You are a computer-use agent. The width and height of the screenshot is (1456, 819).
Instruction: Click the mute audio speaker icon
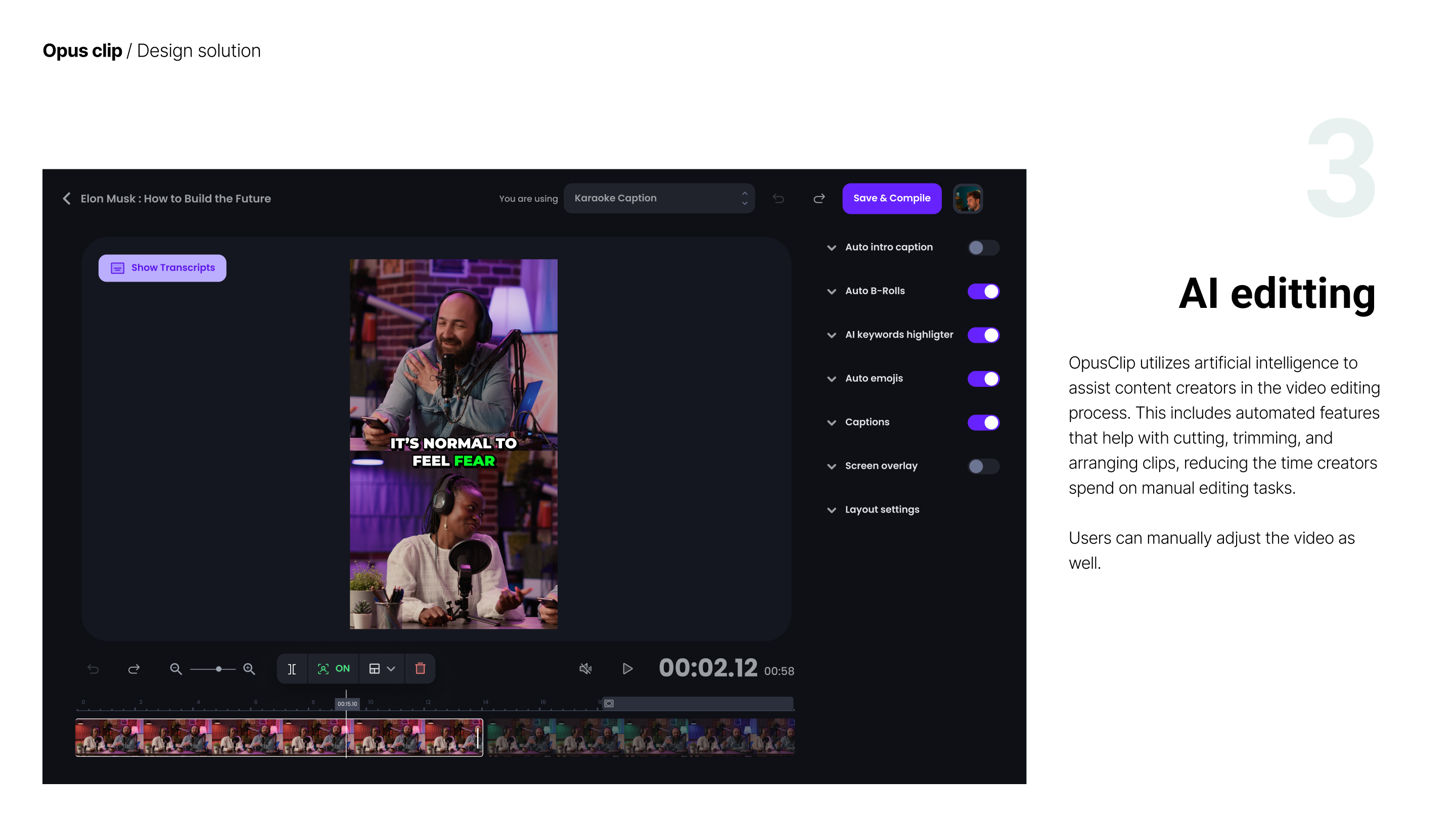click(585, 669)
